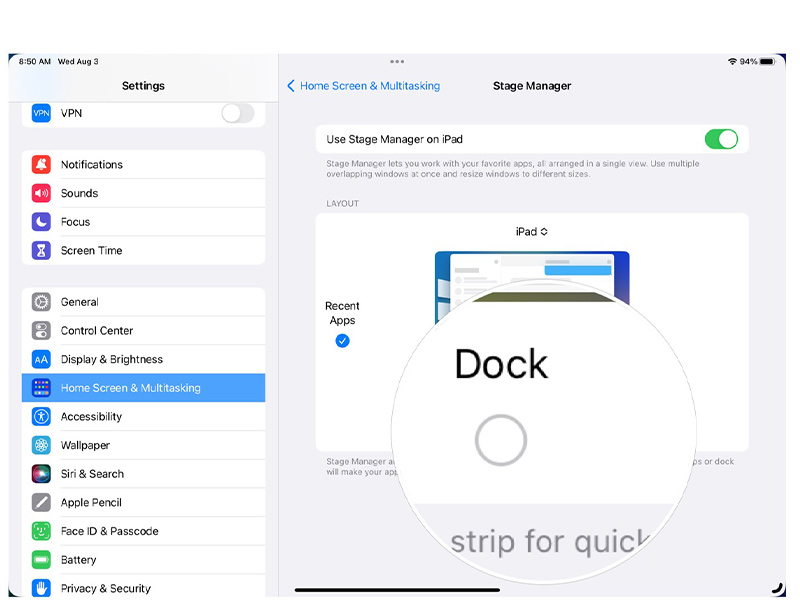Open Notifications settings
The height and width of the screenshot is (600, 800).
pos(143,164)
